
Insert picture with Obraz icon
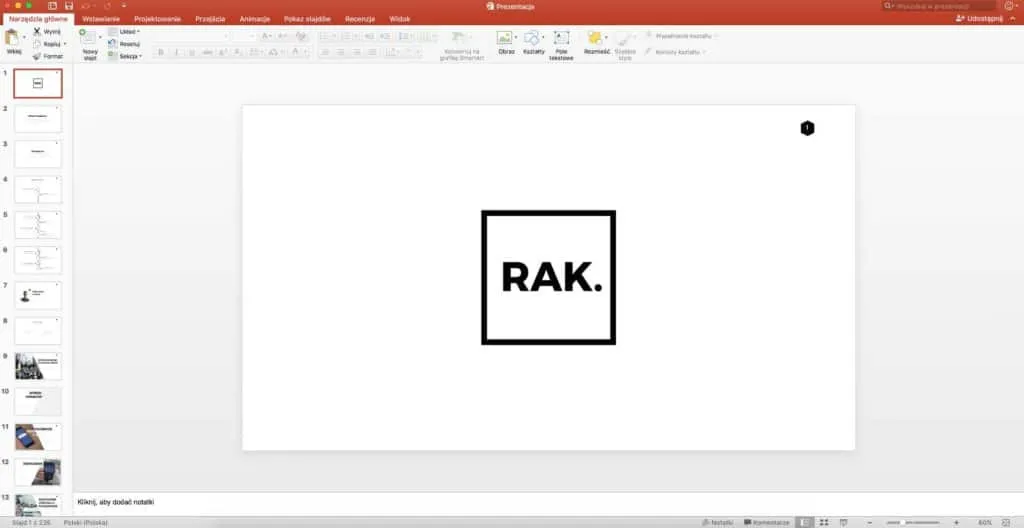[x=504, y=38]
